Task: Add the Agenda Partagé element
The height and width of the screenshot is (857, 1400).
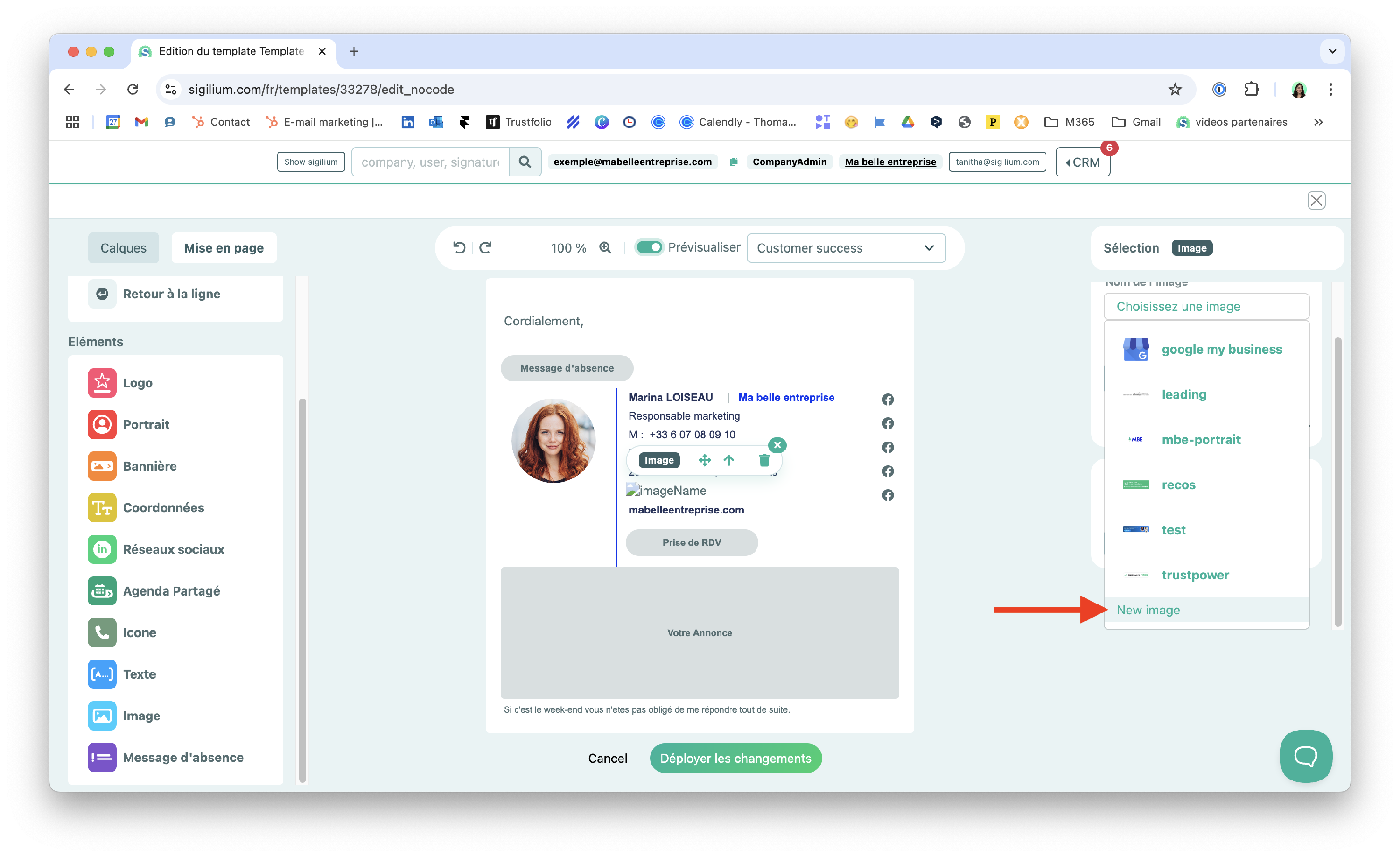Action: pos(171,591)
